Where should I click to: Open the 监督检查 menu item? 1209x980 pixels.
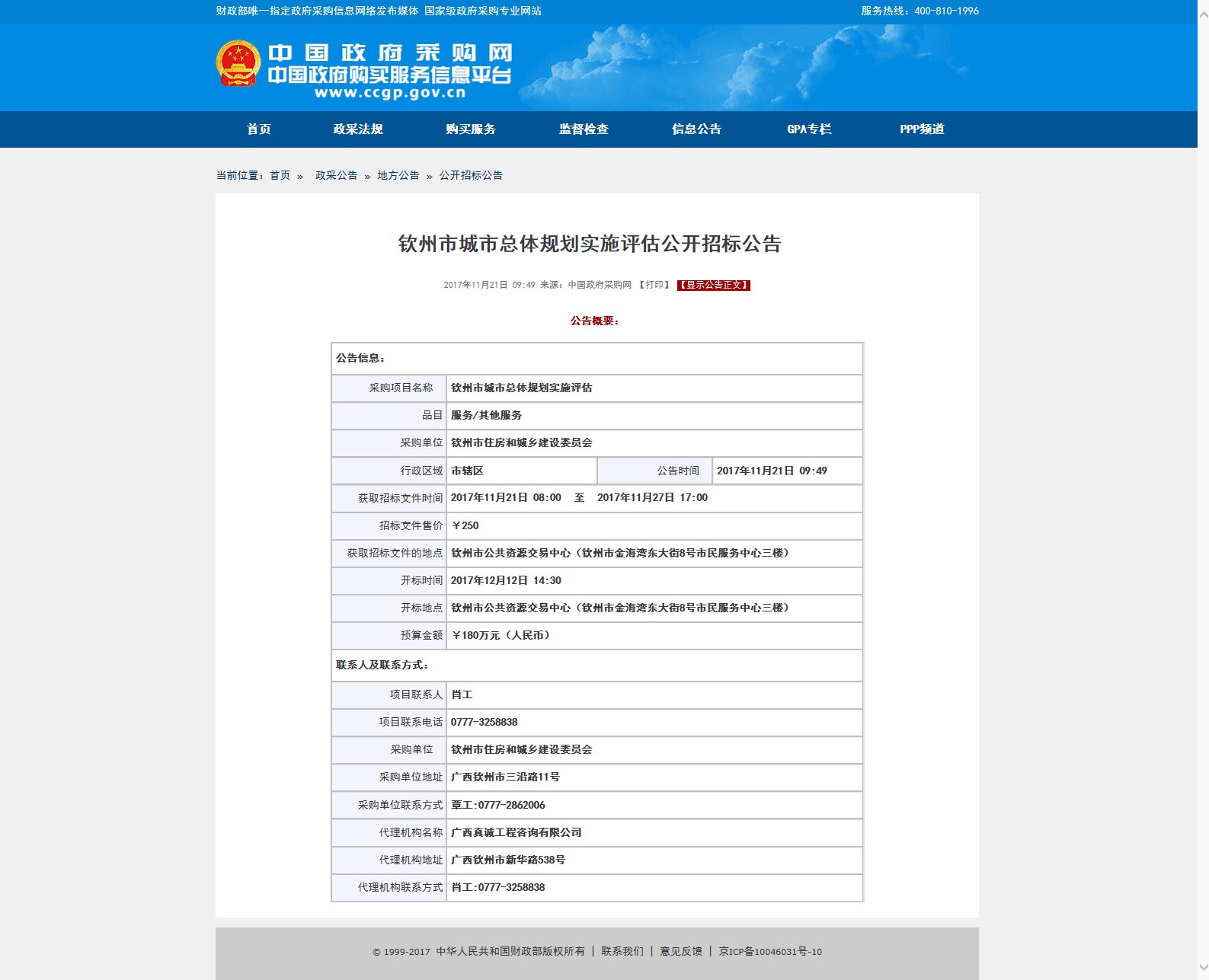(x=584, y=129)
